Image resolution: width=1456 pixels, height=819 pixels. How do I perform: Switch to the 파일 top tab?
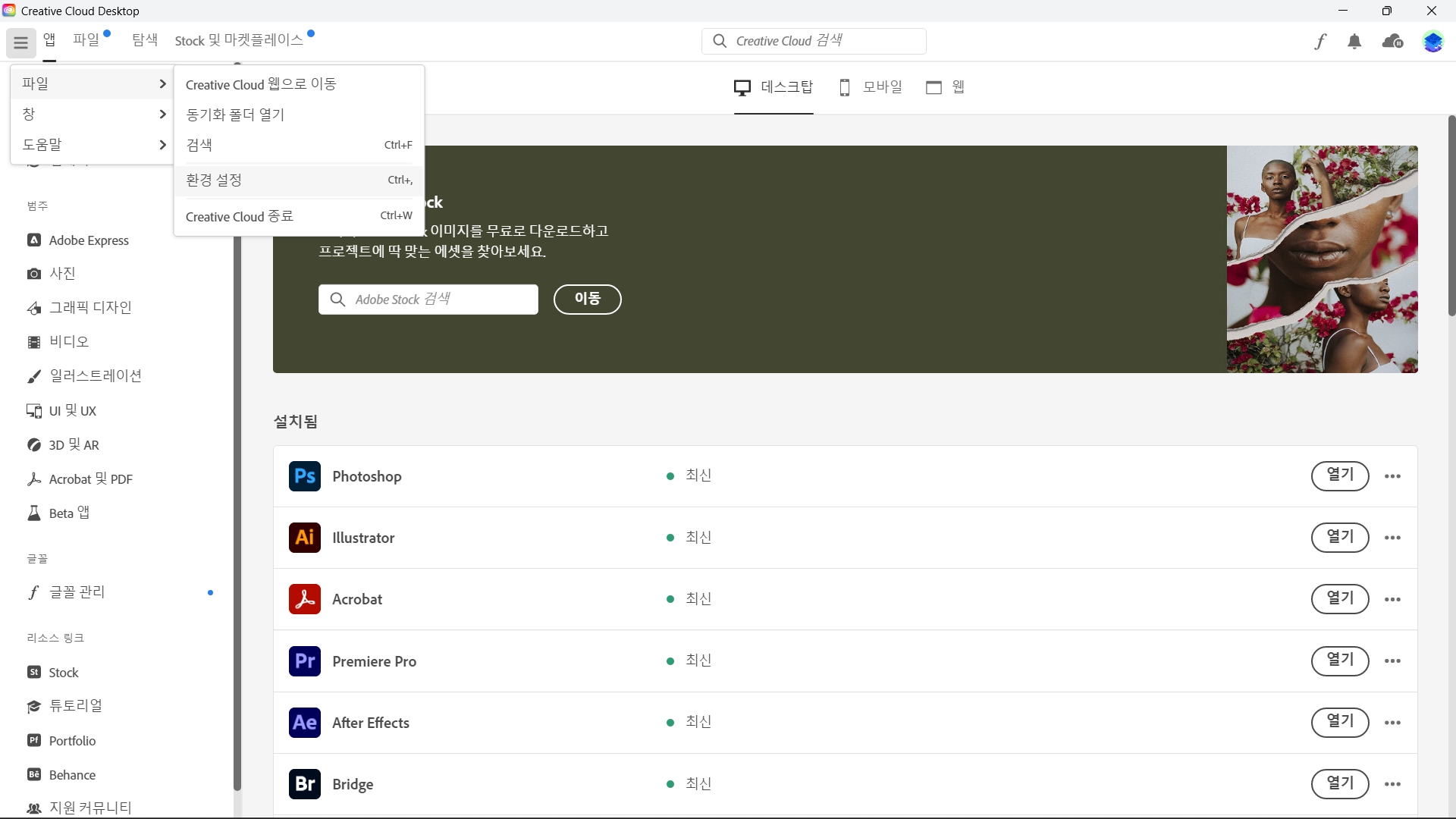point(86,40)
